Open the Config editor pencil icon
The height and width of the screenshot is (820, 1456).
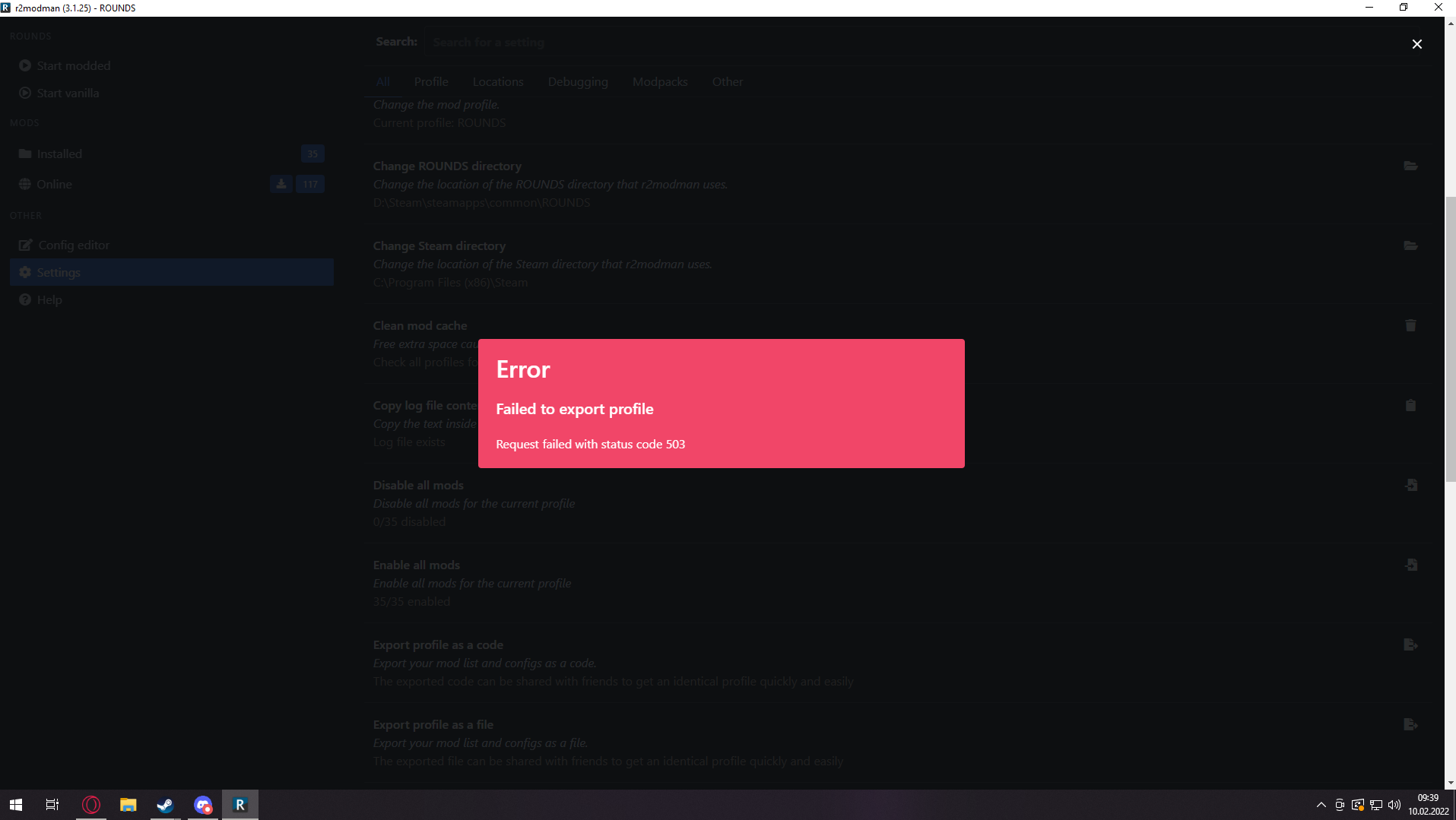click(x=26, y=245)
